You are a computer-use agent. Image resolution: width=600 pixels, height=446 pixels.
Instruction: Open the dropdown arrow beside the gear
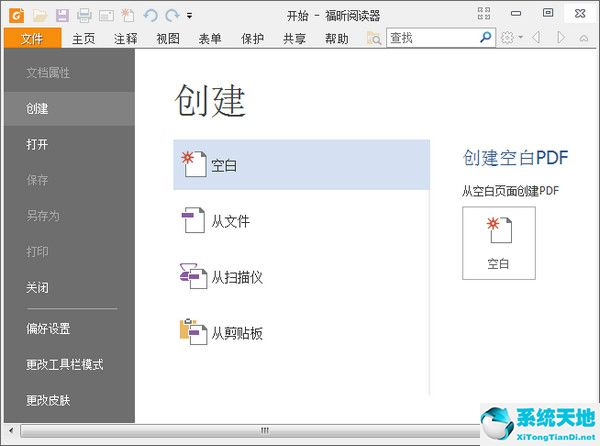(520, 37)
